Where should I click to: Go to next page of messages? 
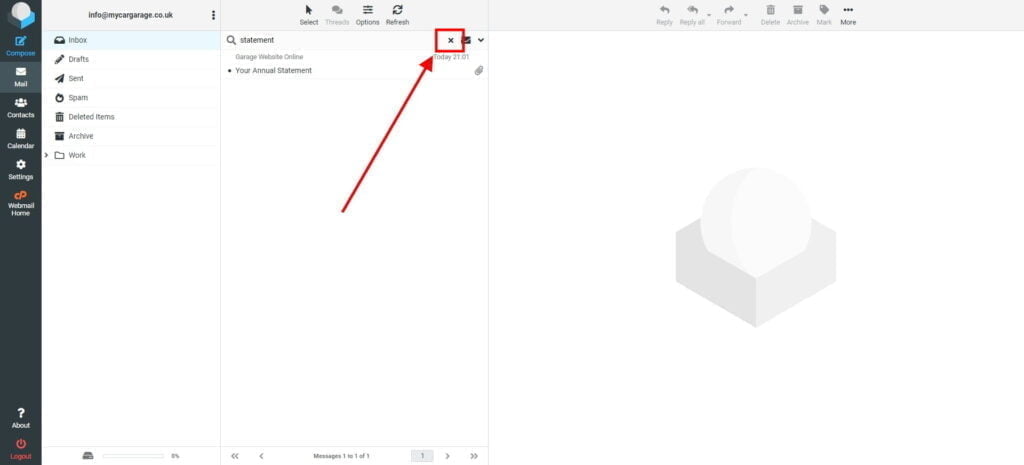click(x=447, y=456)
